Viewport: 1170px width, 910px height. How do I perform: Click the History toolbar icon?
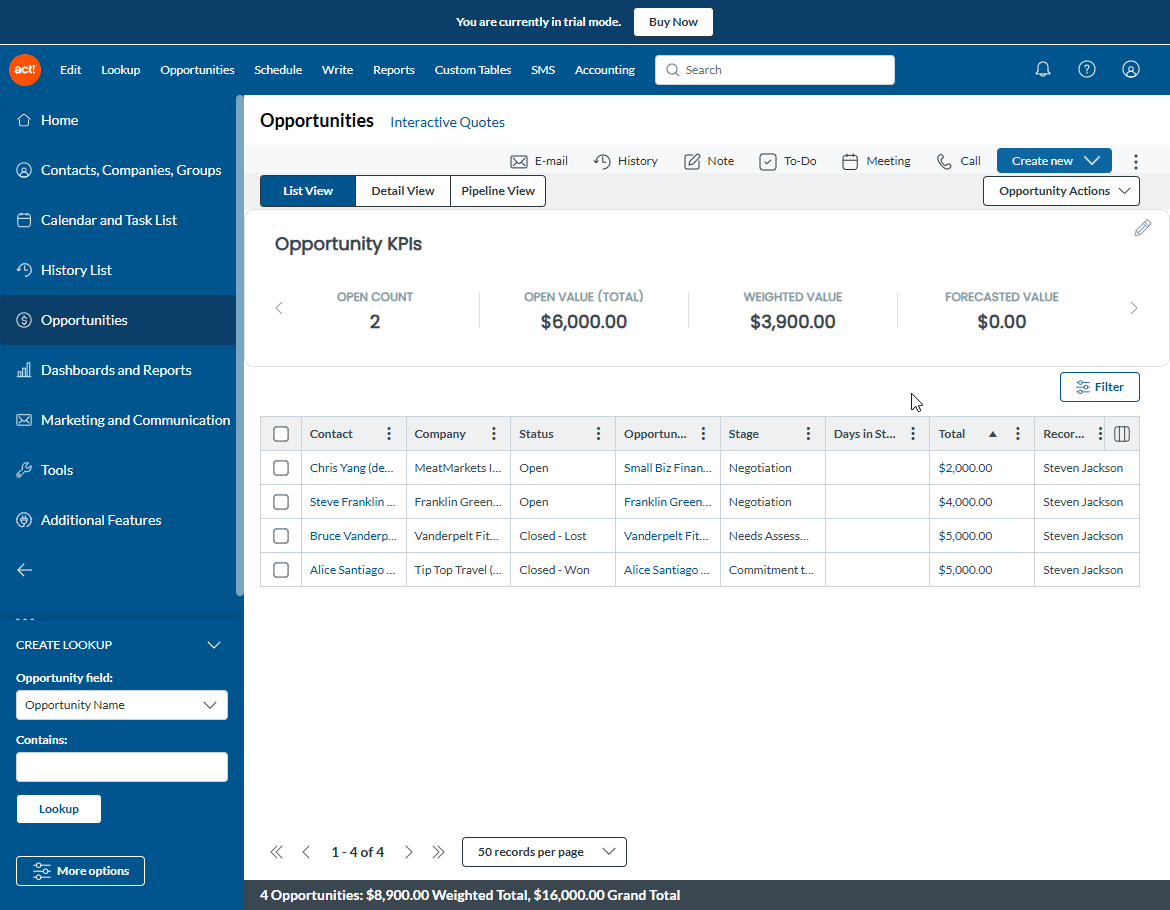coord(625,161)
